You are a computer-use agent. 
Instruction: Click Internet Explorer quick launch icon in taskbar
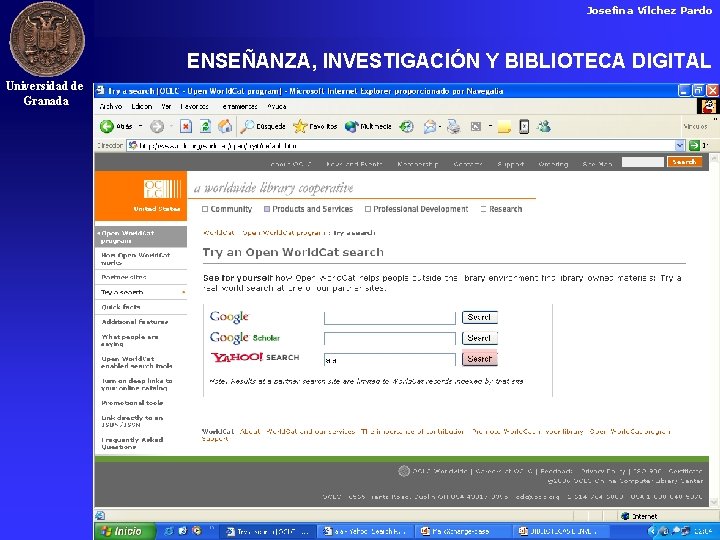tap(169, 531)
